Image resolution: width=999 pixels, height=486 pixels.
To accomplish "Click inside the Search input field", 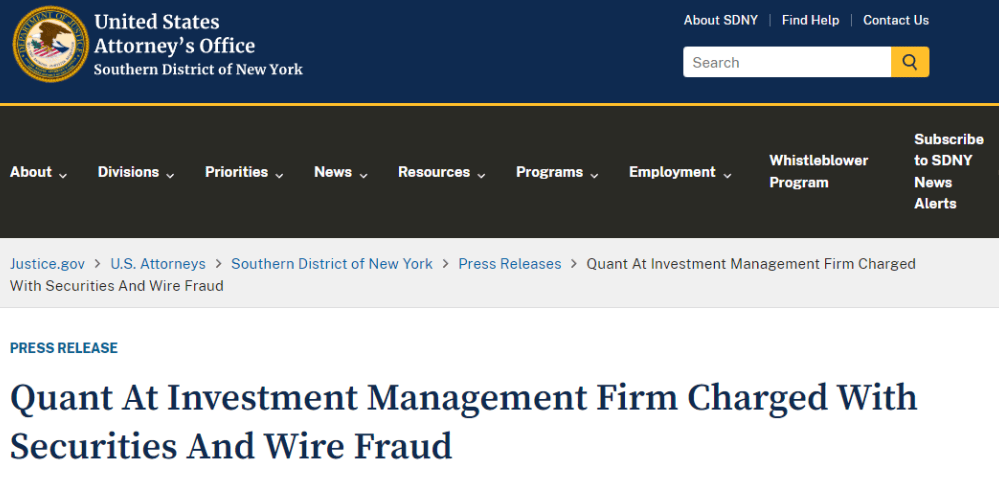I will tap(786, 62).
